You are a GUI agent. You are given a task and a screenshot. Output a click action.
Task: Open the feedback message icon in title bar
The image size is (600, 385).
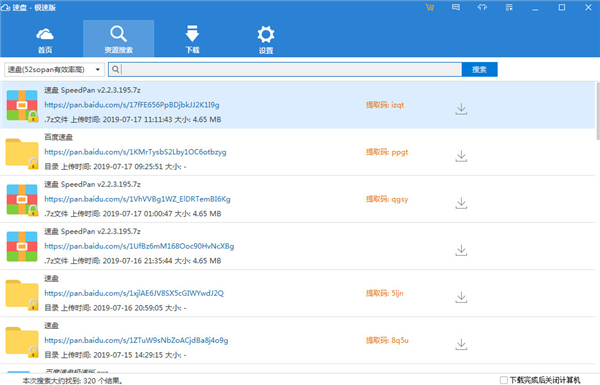(456, 7)
